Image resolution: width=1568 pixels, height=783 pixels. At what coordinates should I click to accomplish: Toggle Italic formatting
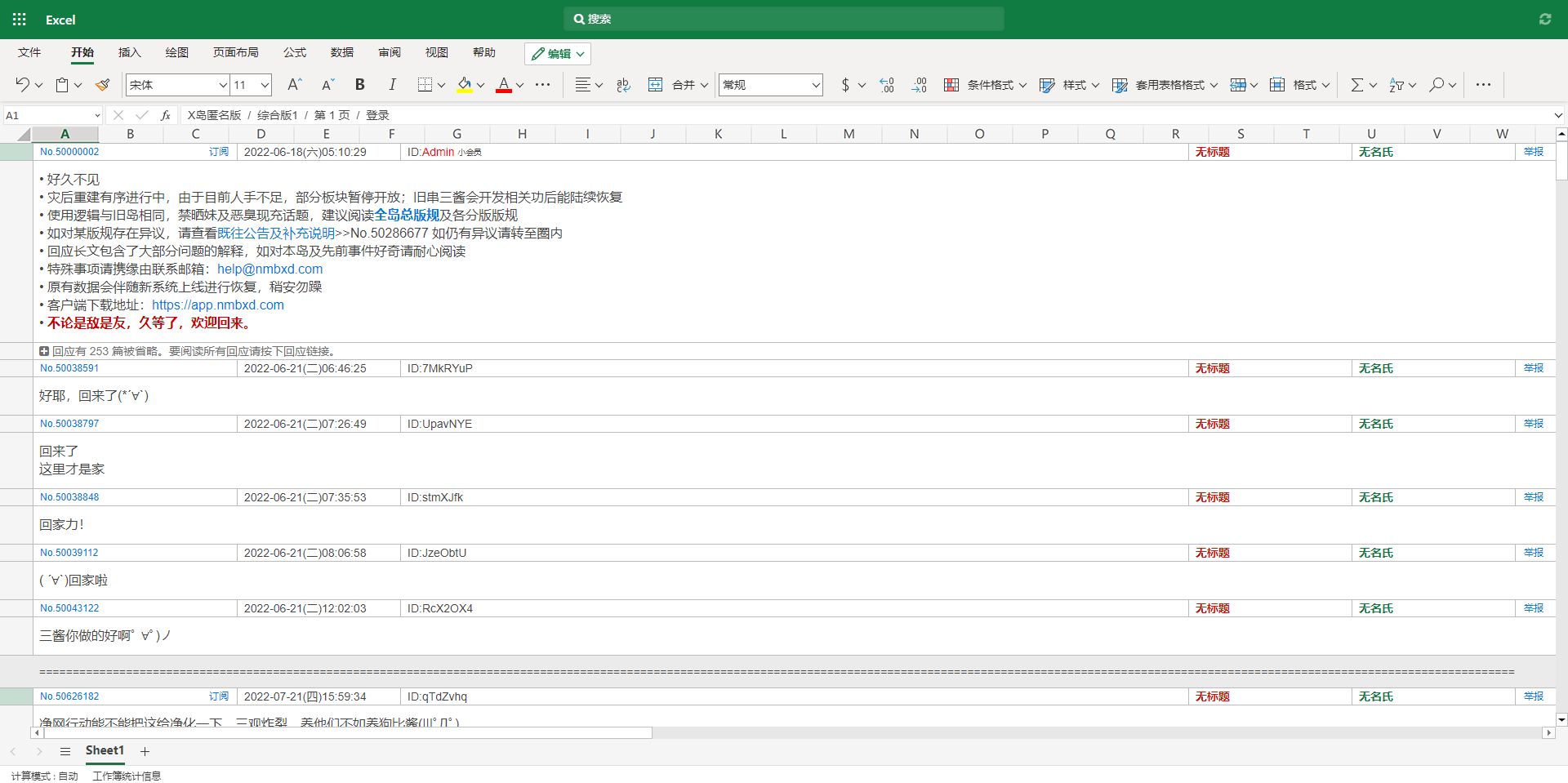[x=393, y=84]
